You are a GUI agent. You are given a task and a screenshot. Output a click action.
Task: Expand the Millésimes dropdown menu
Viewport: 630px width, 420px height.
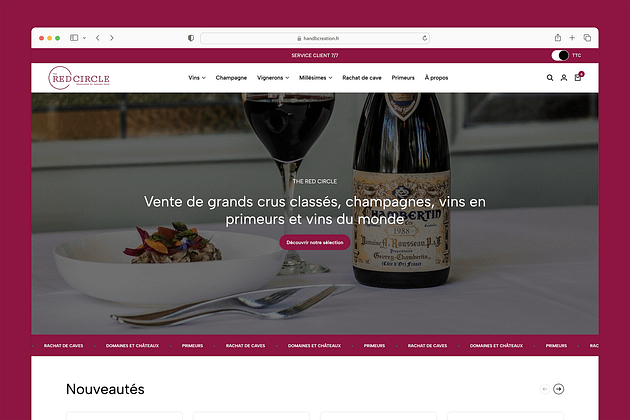315,78
